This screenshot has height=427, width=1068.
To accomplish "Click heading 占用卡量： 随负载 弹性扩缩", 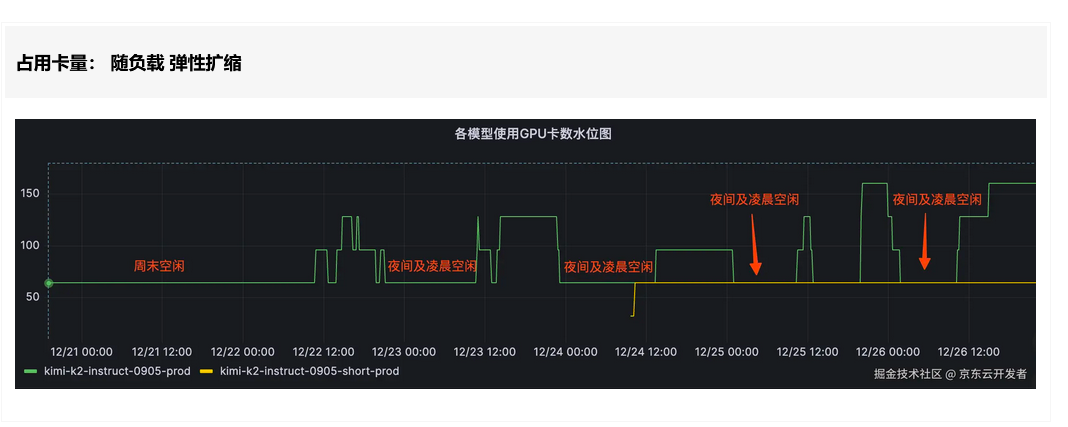I will pos(129,64).
